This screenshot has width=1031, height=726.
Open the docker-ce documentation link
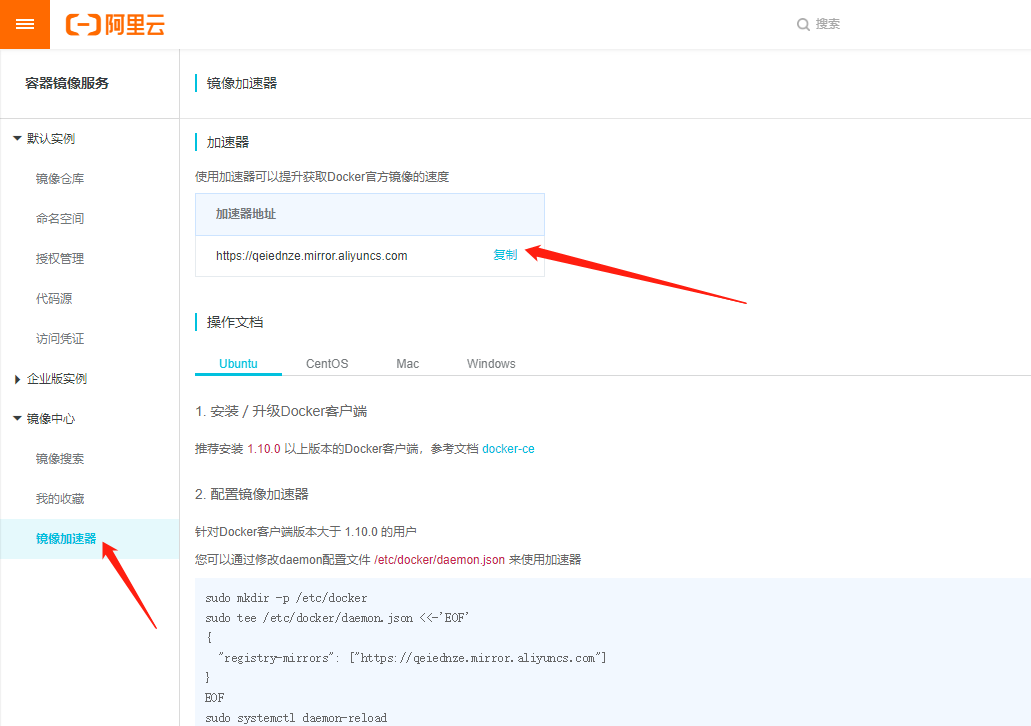coord(508,448)
